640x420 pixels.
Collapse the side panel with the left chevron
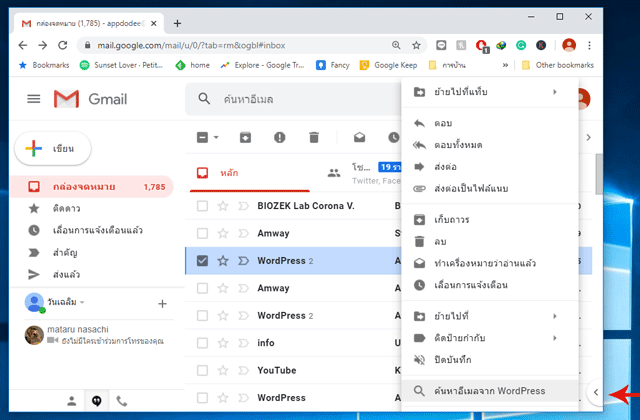point(596,392)
